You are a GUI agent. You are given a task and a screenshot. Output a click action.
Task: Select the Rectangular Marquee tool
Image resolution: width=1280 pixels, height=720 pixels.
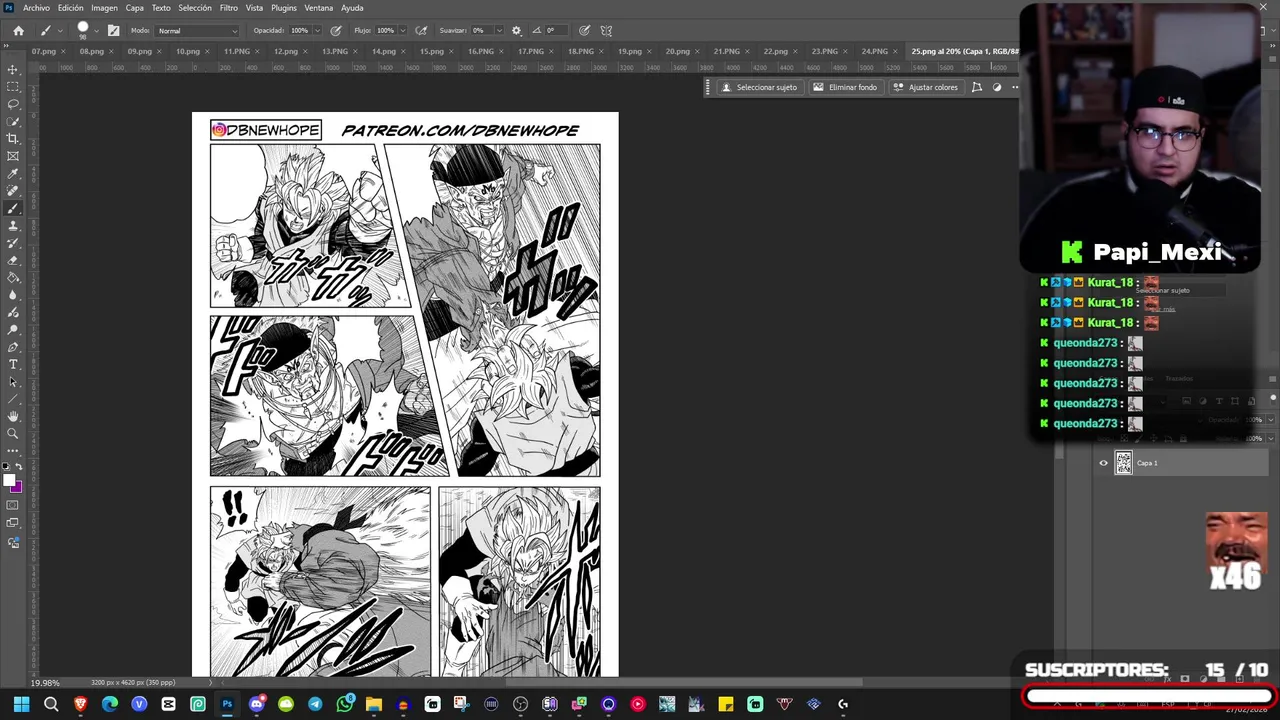coord(13,87)
